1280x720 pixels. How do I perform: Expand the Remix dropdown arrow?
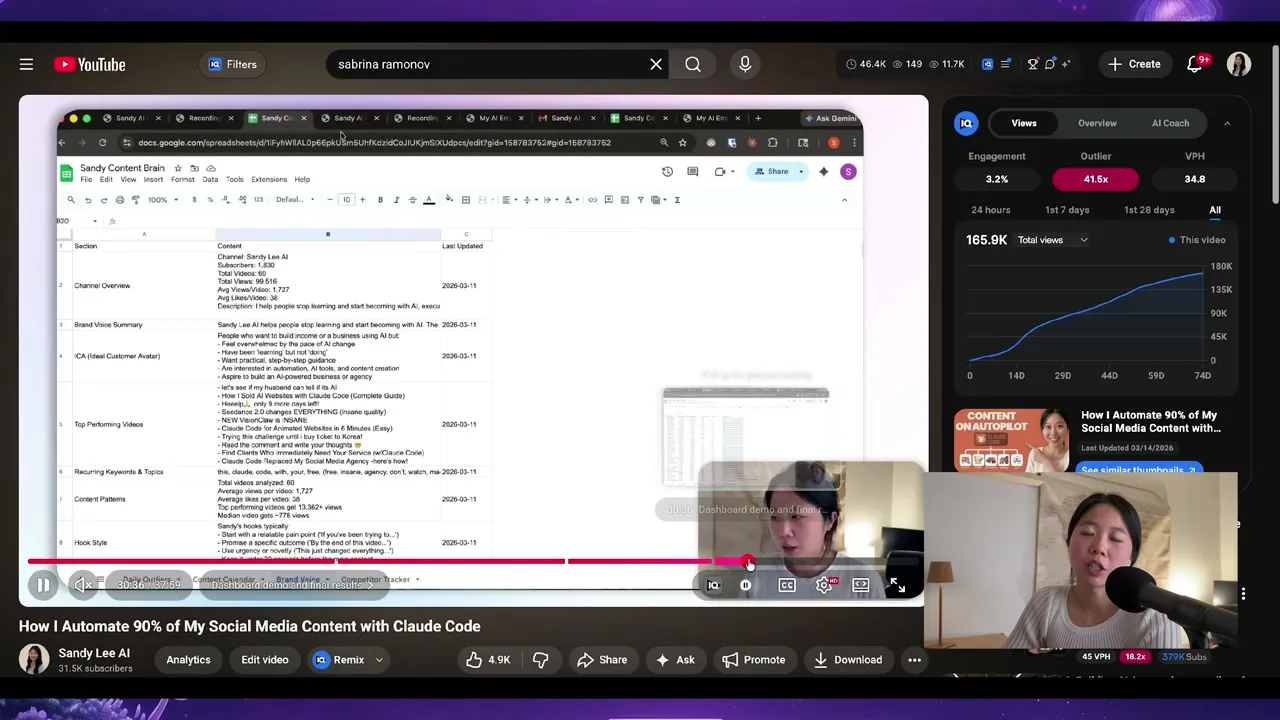[379, 660]
